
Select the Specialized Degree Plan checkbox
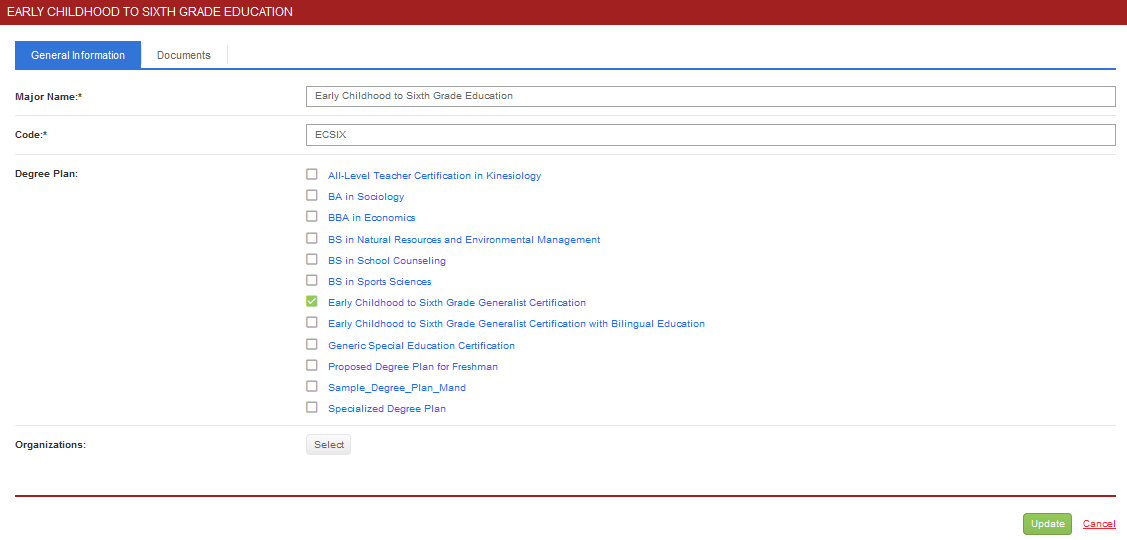(x=312, y=407)
